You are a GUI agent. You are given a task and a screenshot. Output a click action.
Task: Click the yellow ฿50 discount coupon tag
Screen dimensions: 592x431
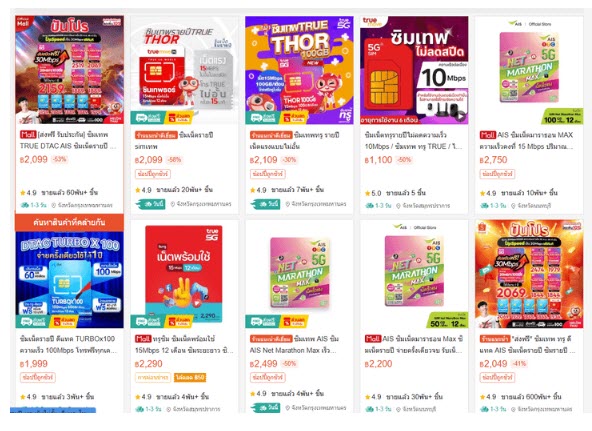(190, 377)
